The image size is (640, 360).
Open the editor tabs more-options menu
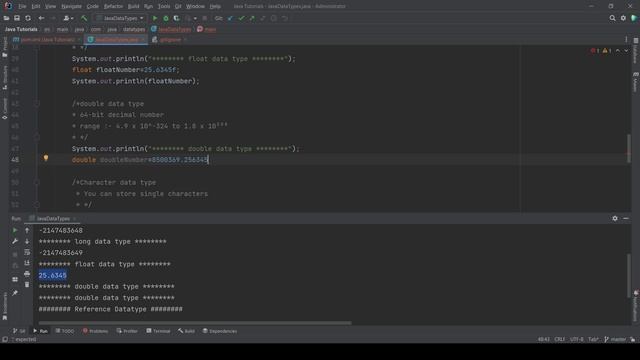(626, 40)
